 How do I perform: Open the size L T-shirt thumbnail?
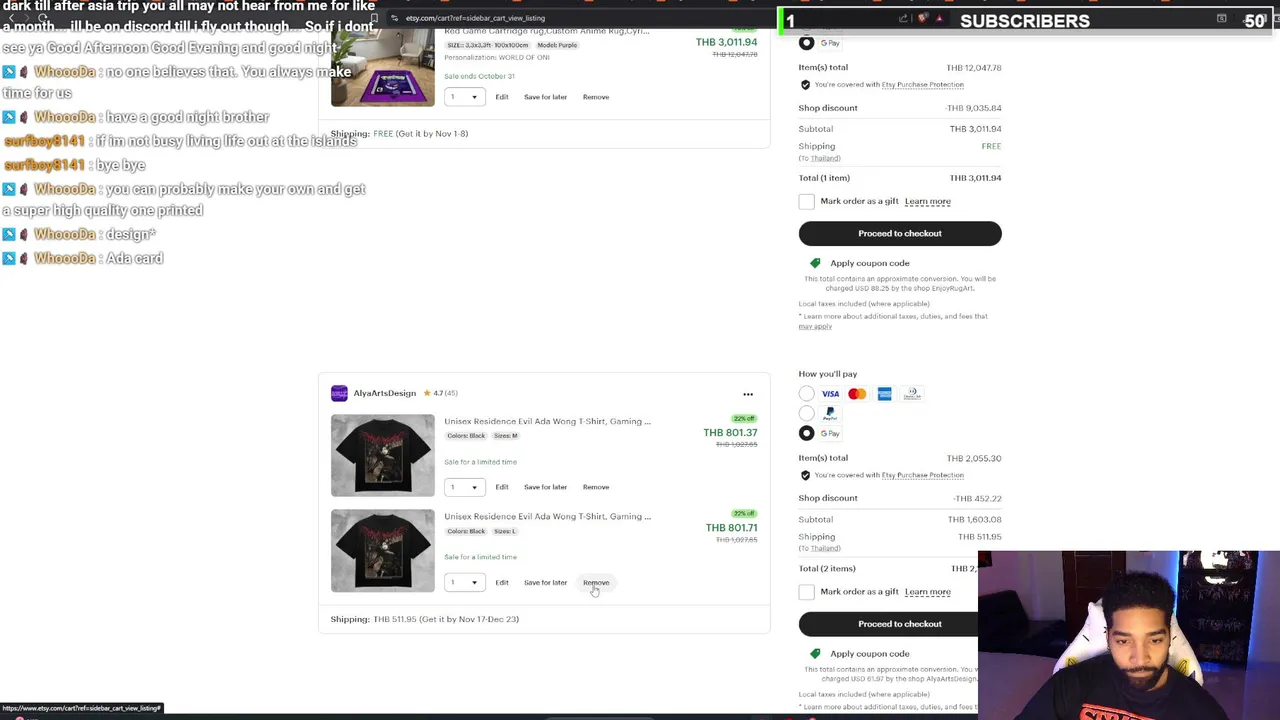pos(383,550)
